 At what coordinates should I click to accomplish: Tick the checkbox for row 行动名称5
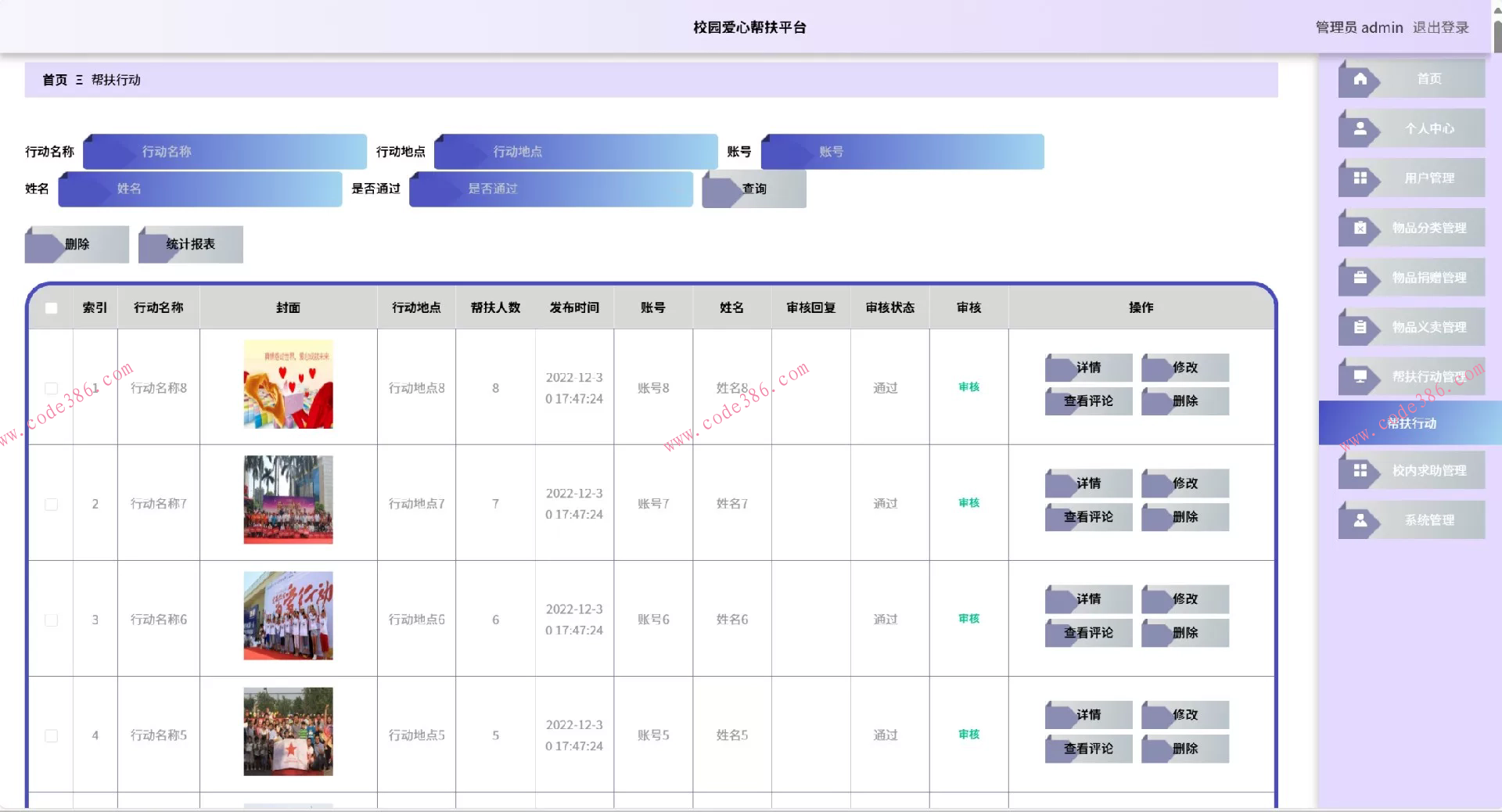point(52,736)
